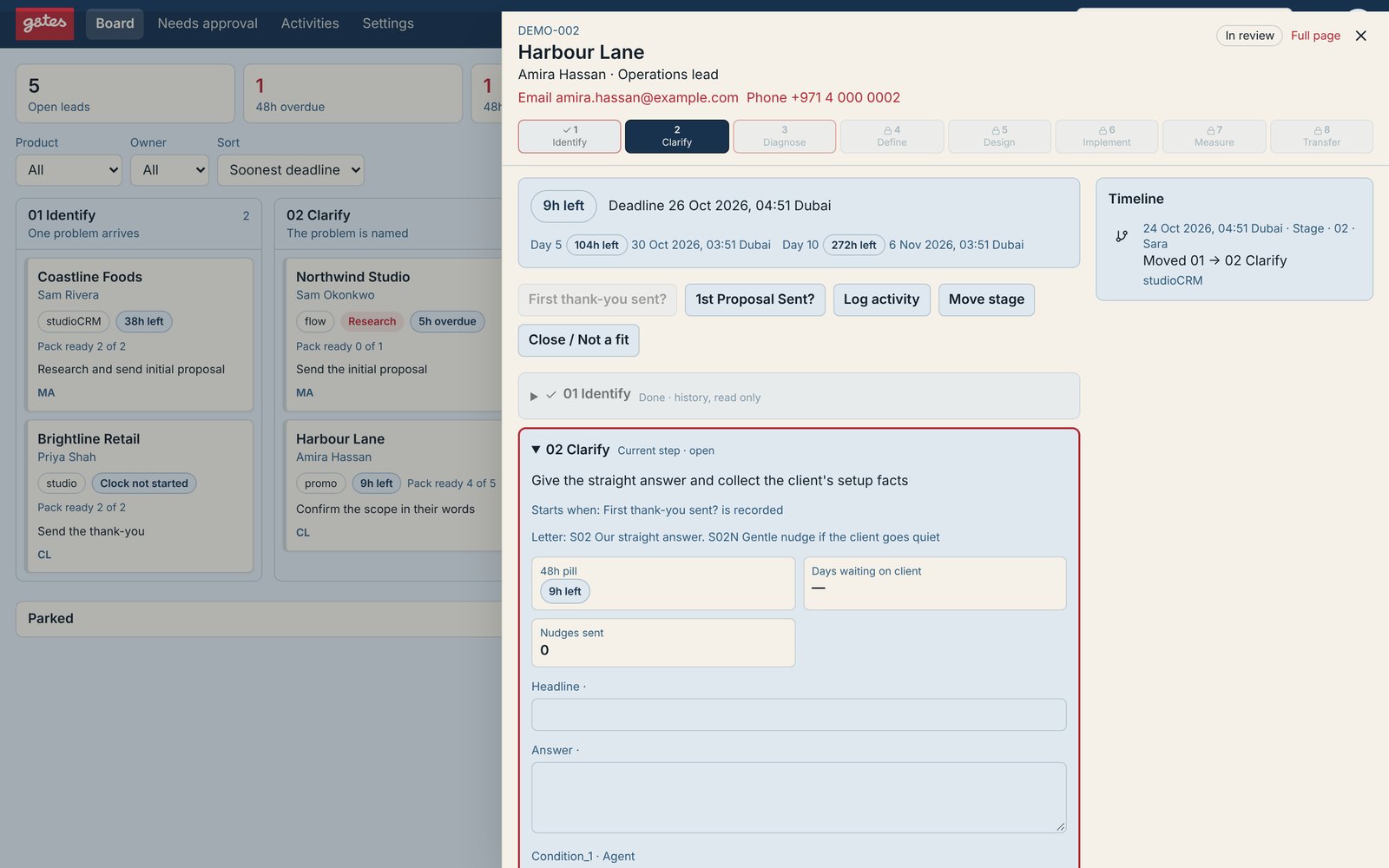The image size is (1389, 868).
Task: Click Close / Not a fit button
Action: [579, 340]
